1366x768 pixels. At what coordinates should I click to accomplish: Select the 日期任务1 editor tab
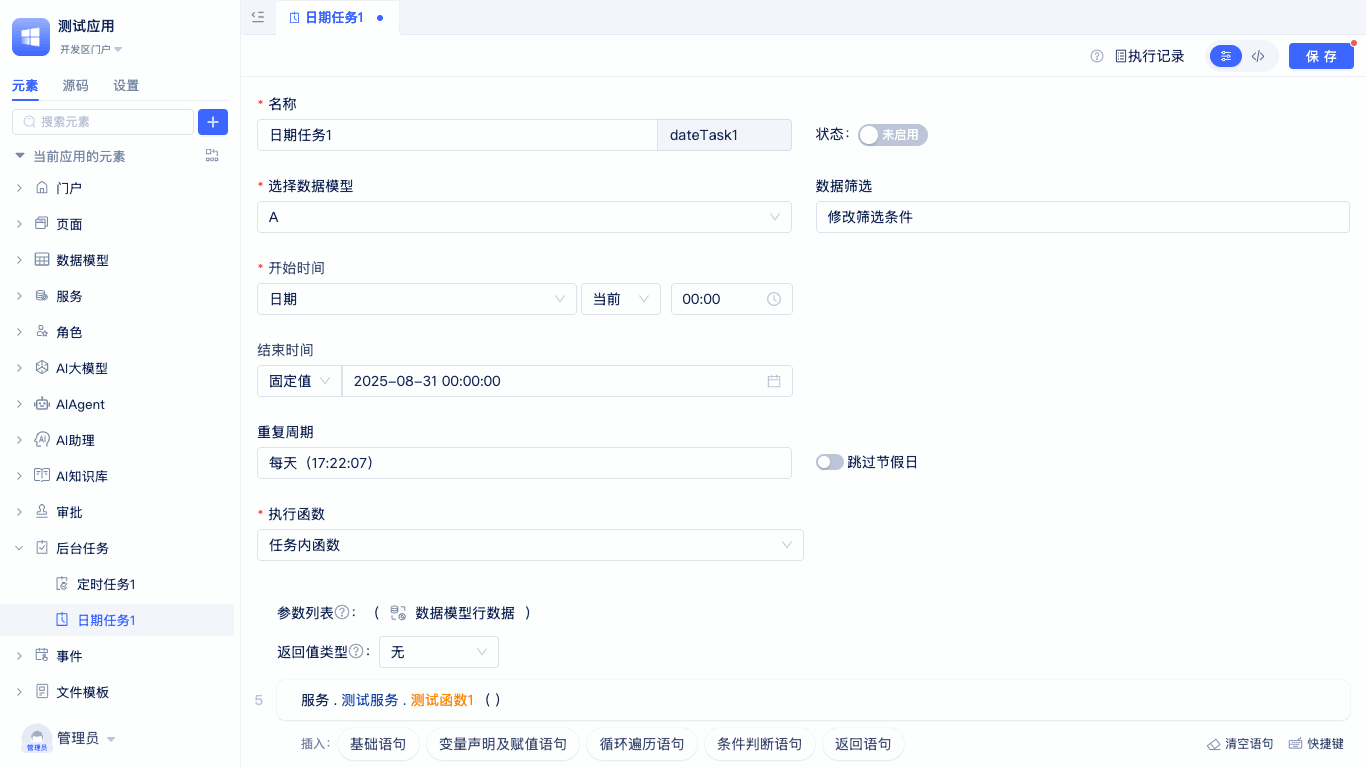[x=337, y=18]
